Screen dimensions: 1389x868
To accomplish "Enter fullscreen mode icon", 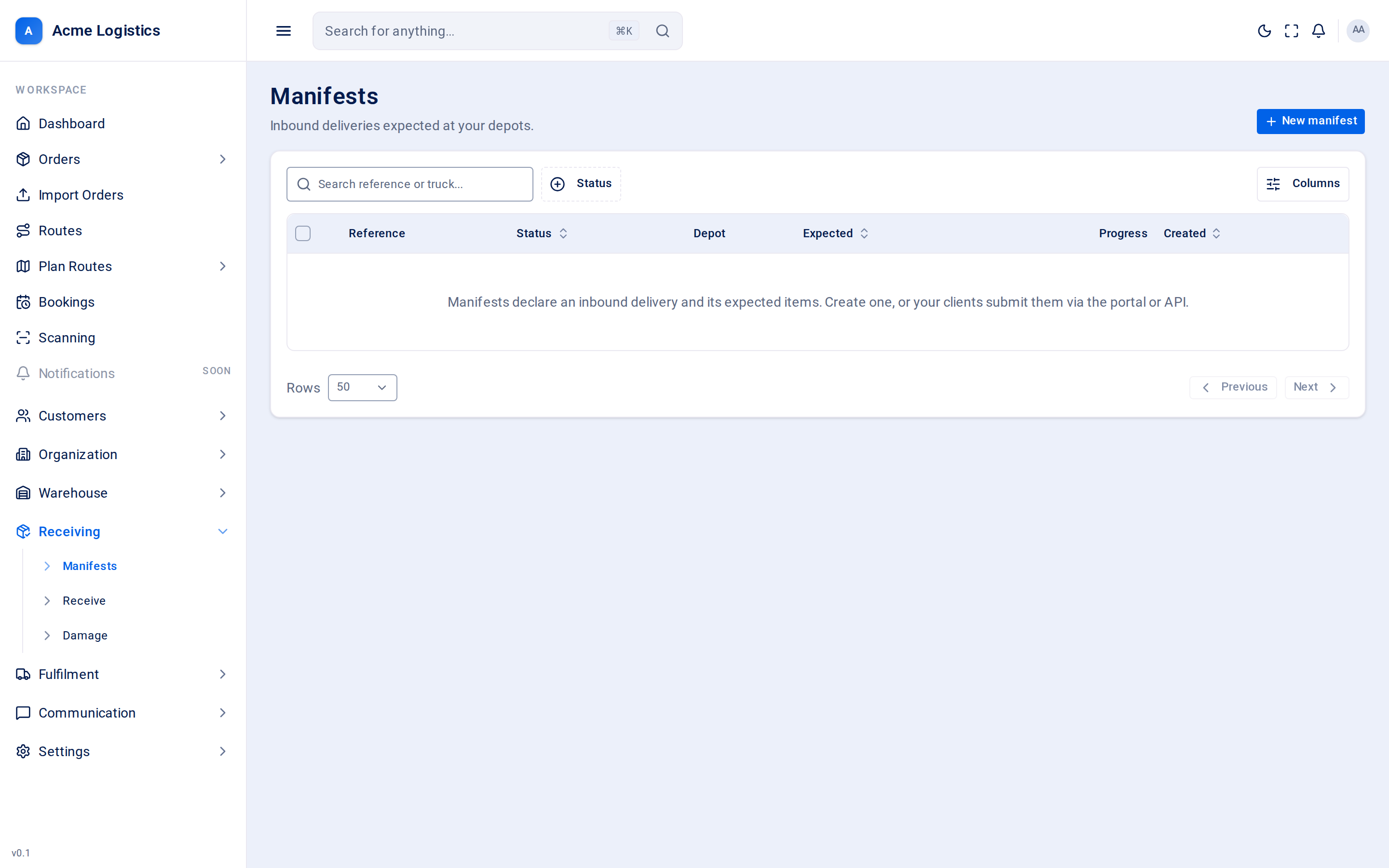I will coord(1292,31).
